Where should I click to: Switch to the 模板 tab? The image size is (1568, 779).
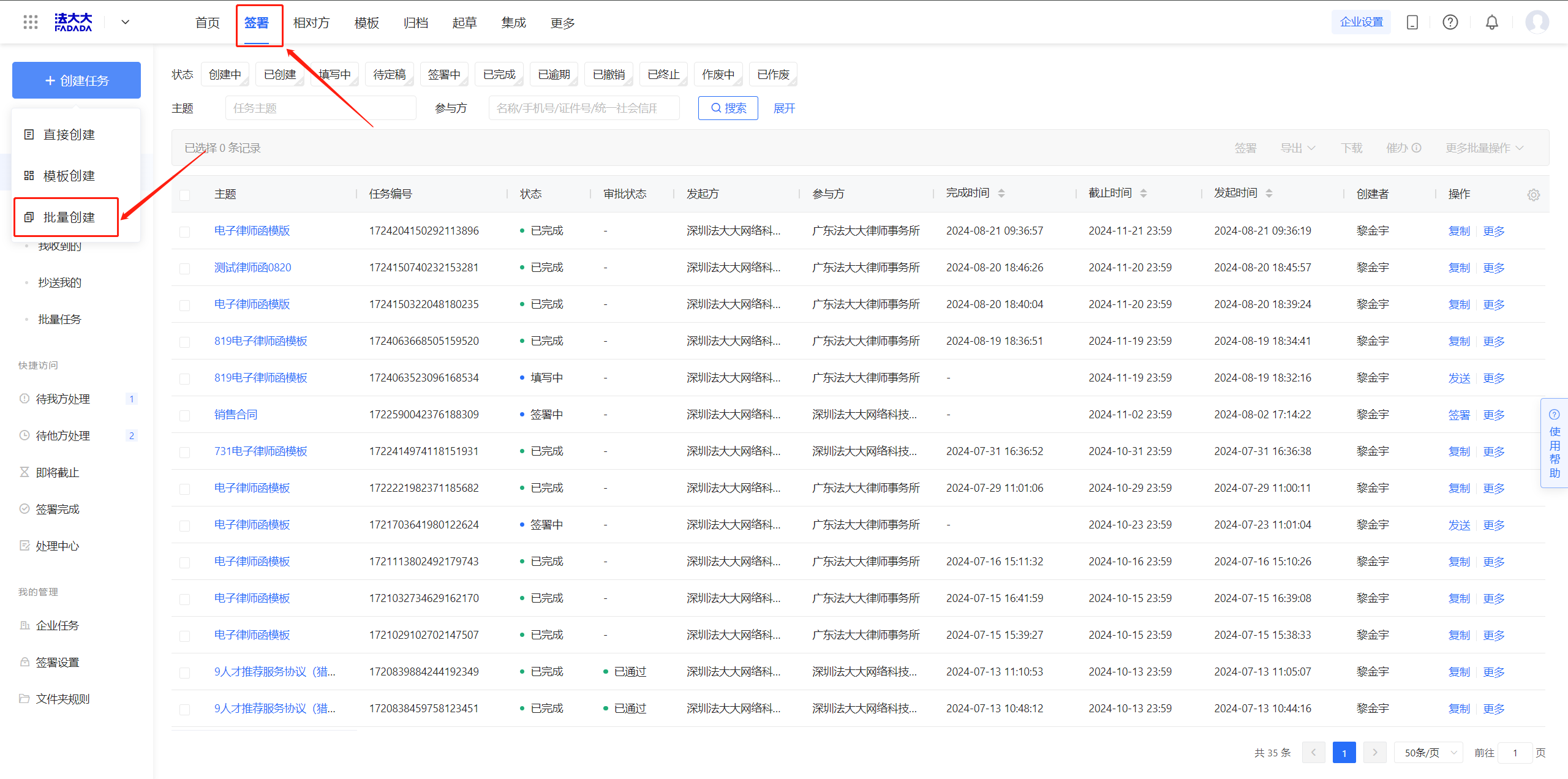click(x=366, y=23)
